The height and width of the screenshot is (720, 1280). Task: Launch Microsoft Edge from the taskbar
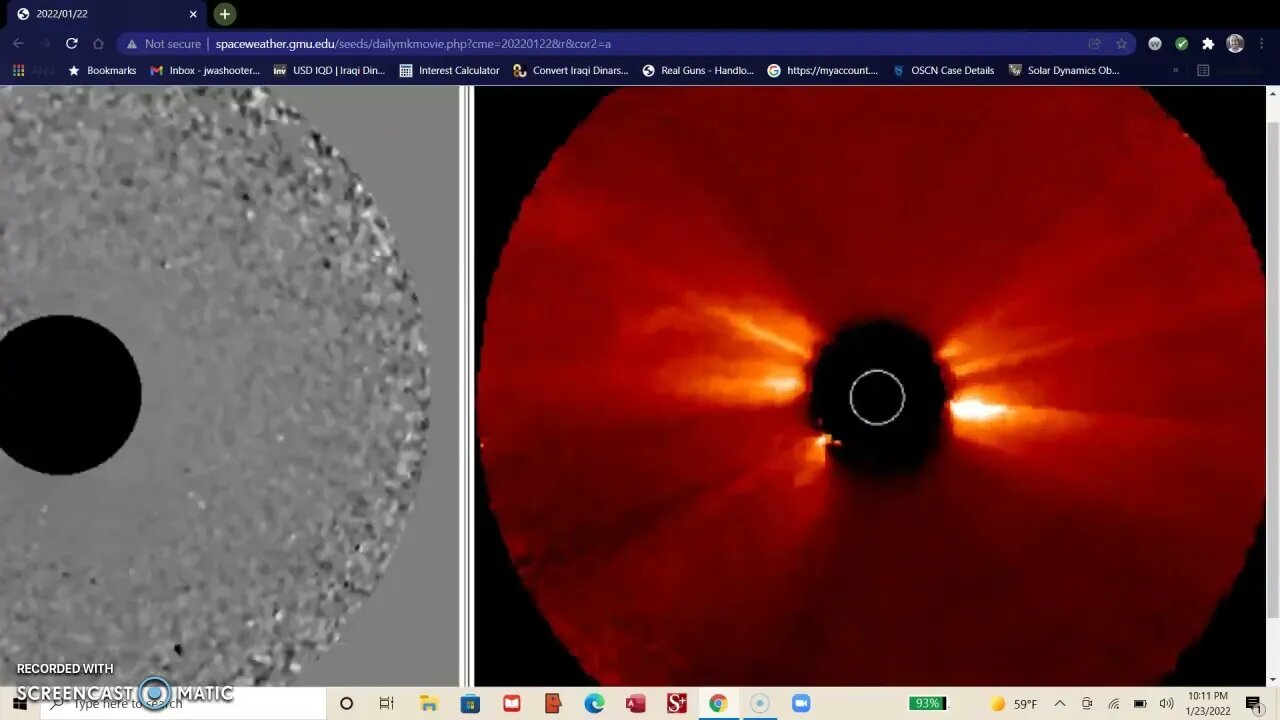click(x=594, y=703)
